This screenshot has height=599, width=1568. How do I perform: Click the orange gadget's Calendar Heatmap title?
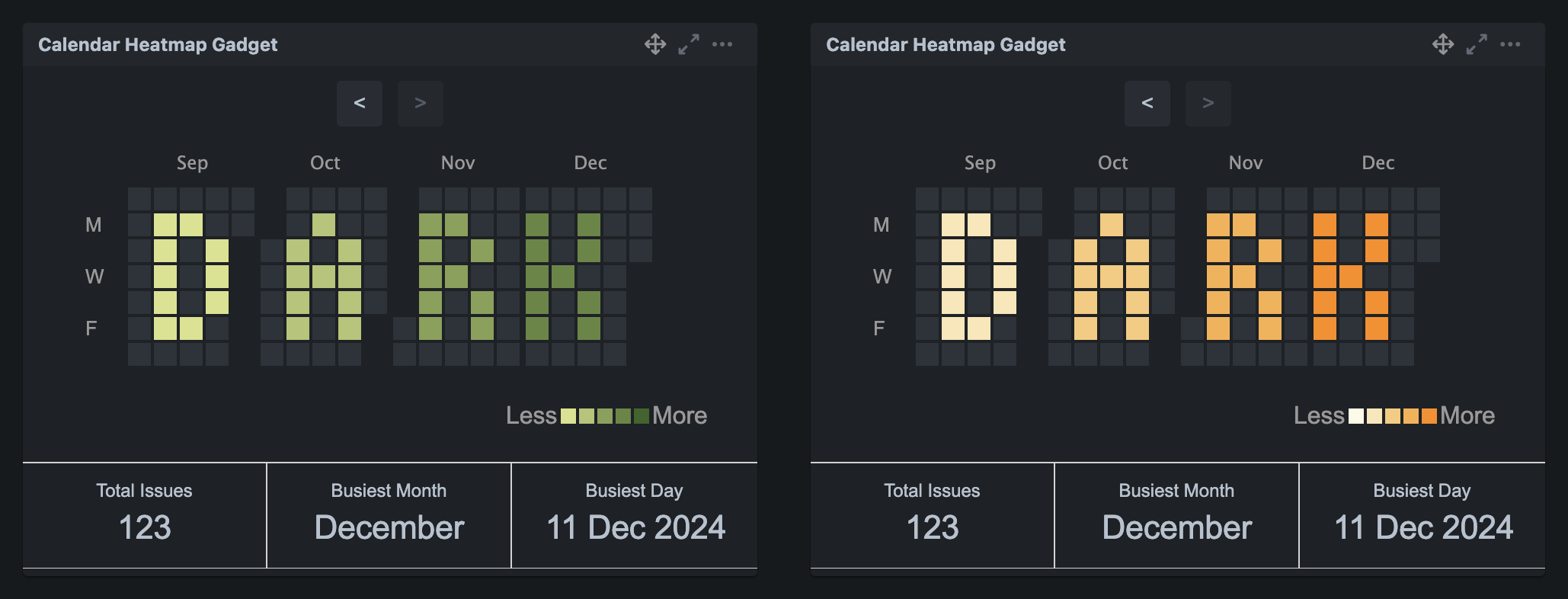point(946,44)
